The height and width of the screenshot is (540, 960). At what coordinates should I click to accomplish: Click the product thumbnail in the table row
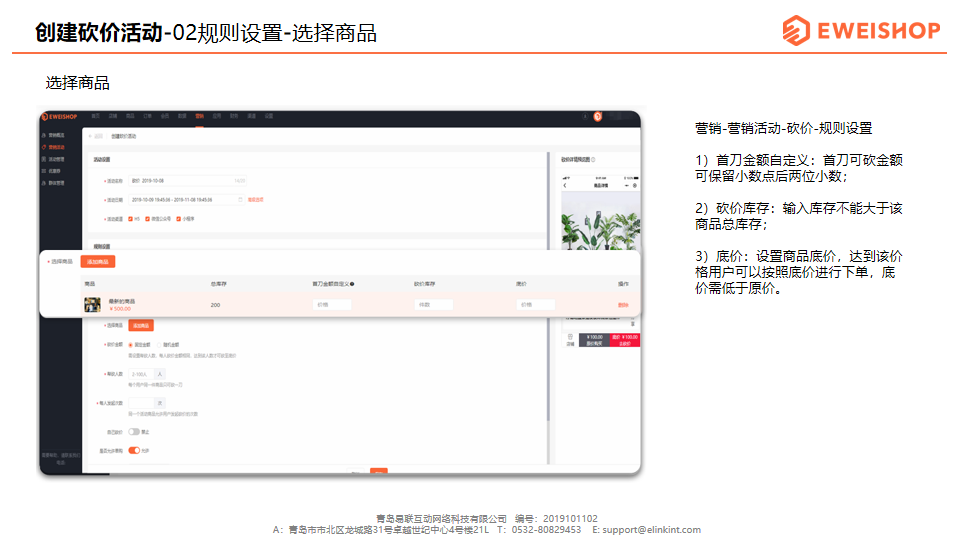pyautogui.click(x=92, y=304)
